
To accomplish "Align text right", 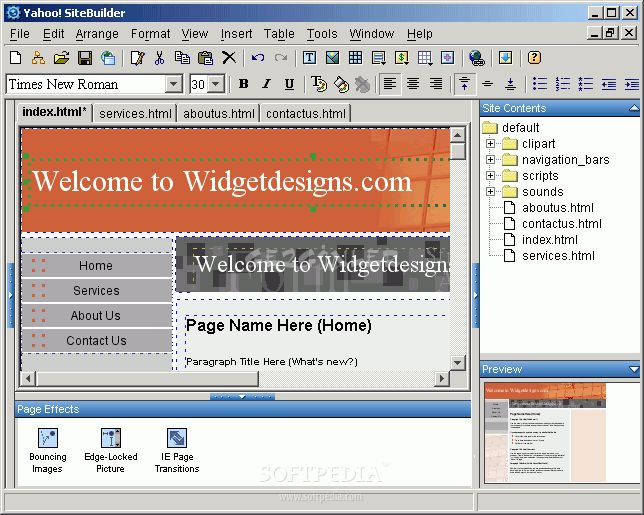I will [x=436, y=84].
